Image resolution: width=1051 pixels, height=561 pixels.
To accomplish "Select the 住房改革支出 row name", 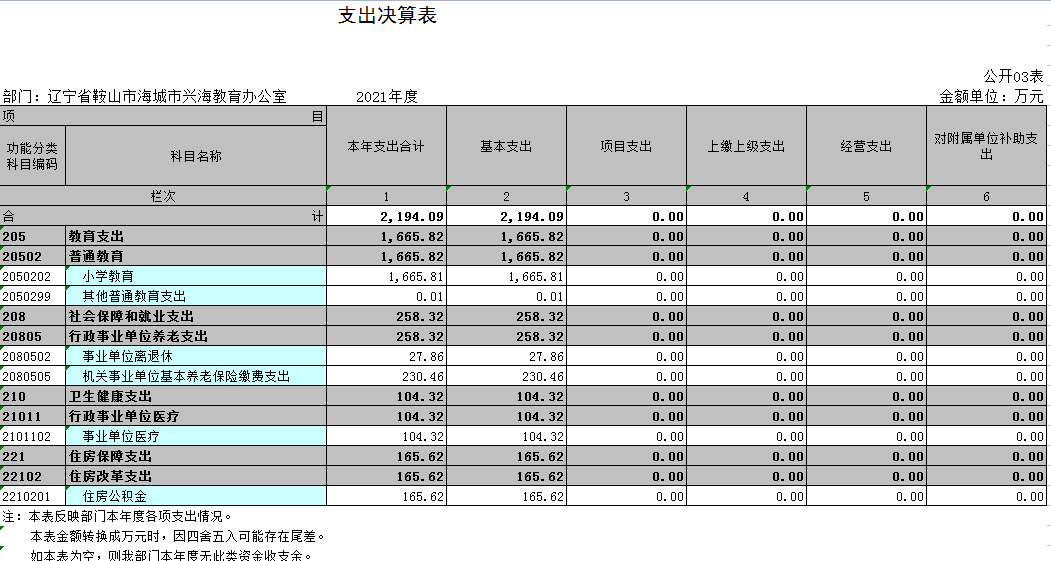I will coord(196,477).
